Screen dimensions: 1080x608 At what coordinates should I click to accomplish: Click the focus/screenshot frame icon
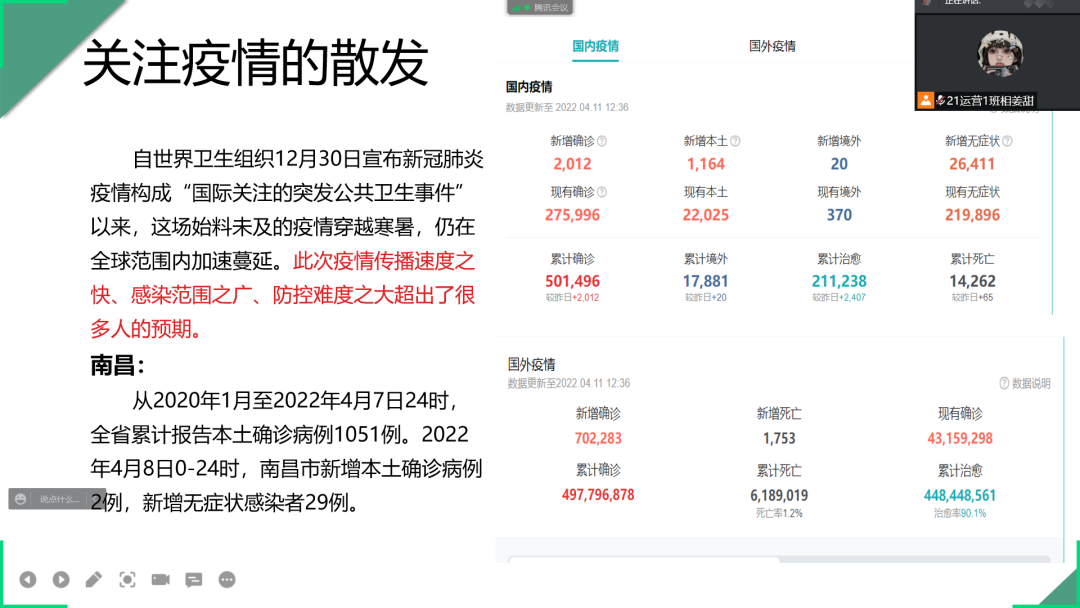click(127, 579)
